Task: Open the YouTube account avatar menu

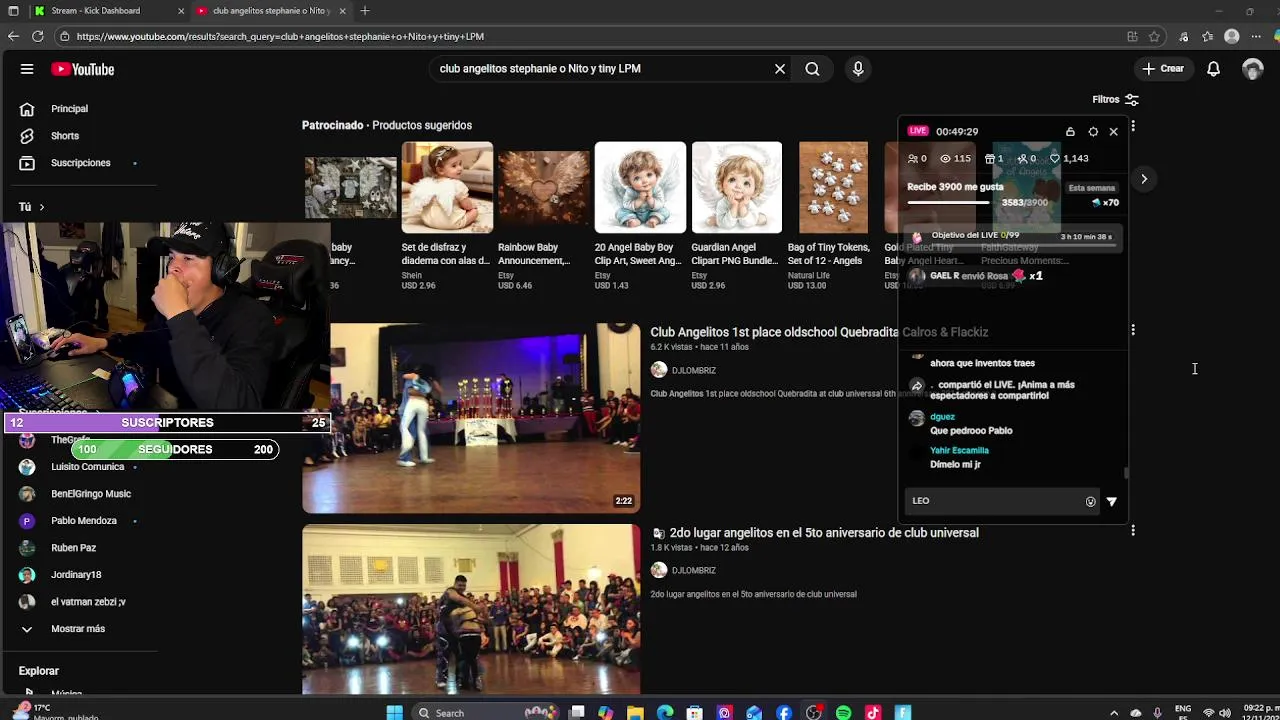Action: tap(1253, 69)
